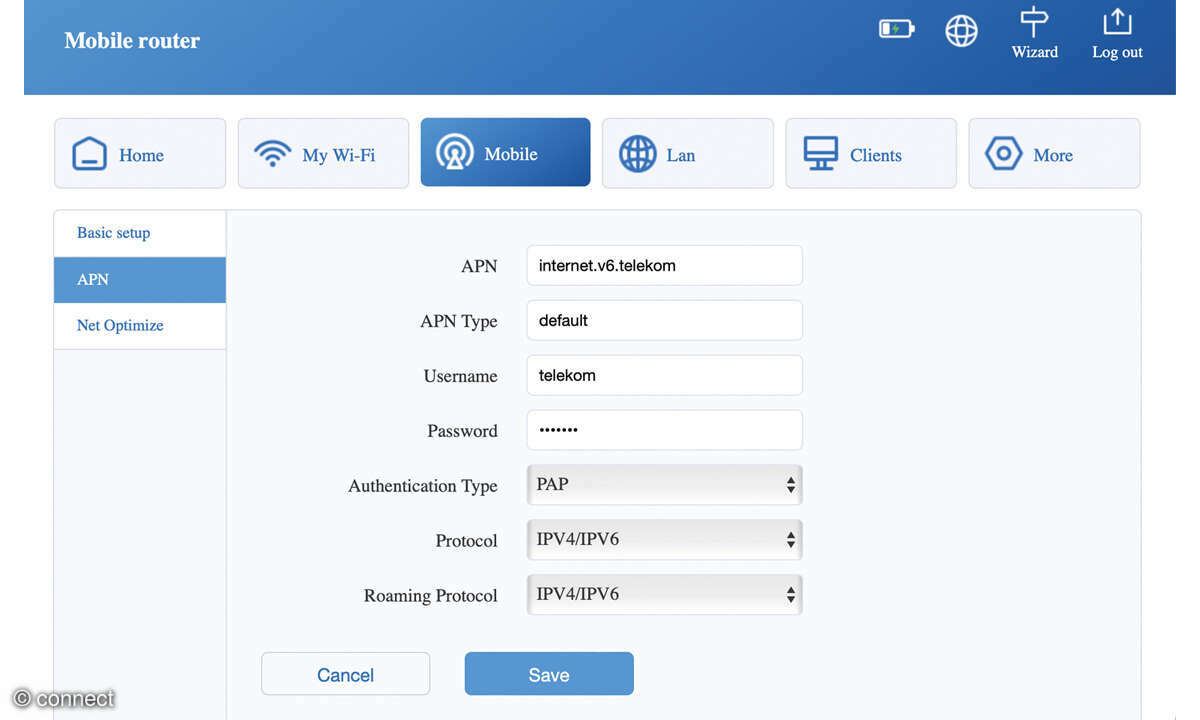Cancel the APN changes
Image resolution: width=1200 pixels, height=720 pixels.
tap(345, 674)
